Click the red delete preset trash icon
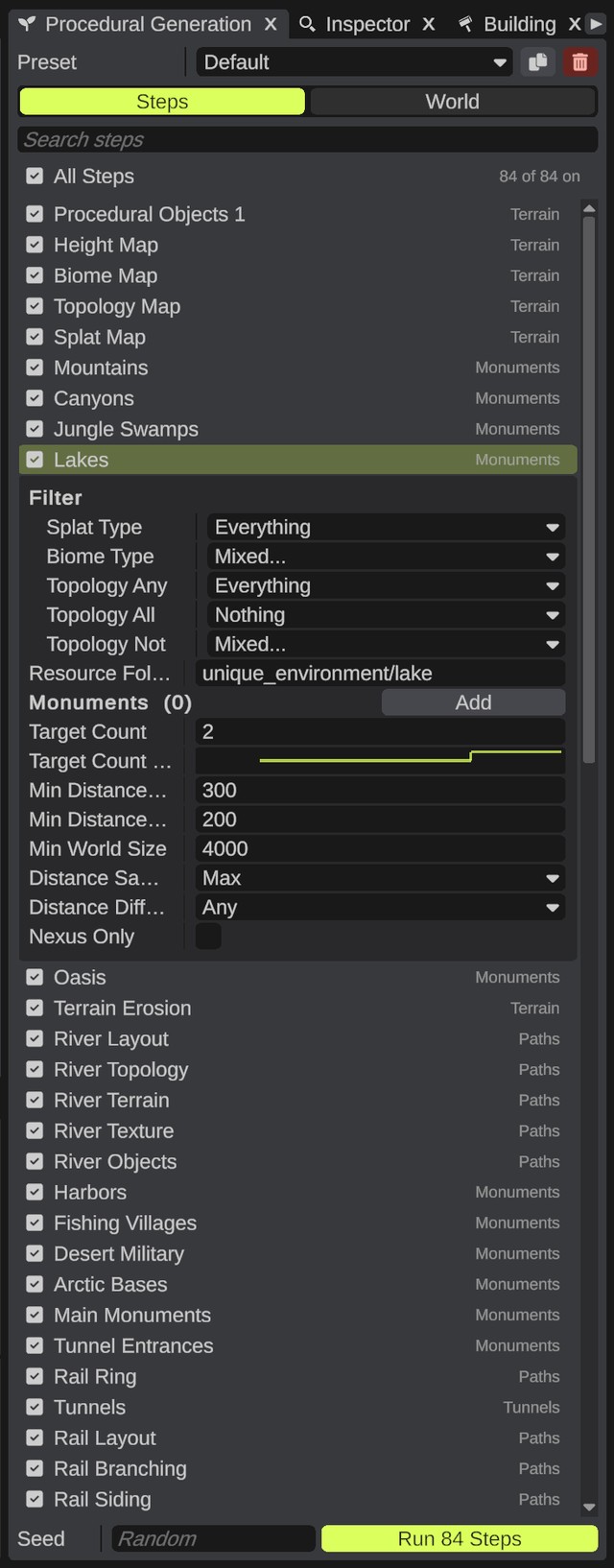 (579, 62)
